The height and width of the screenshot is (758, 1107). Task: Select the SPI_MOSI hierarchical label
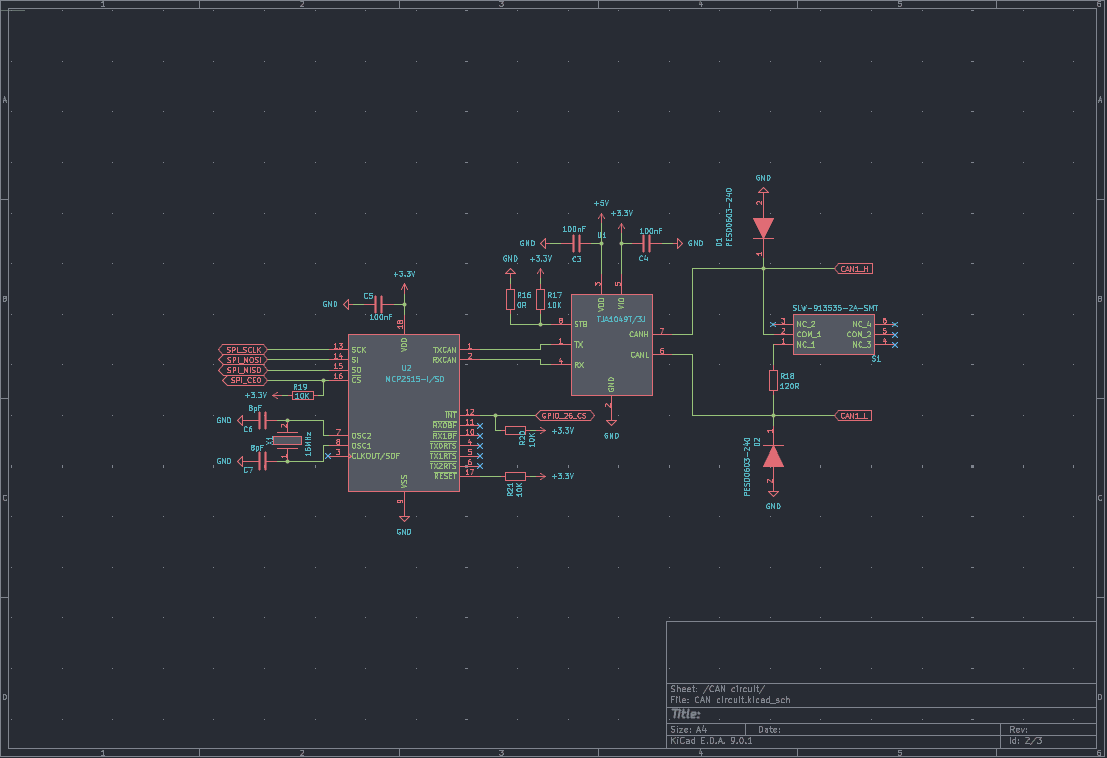pyautogui.click(x=243, y=360)
